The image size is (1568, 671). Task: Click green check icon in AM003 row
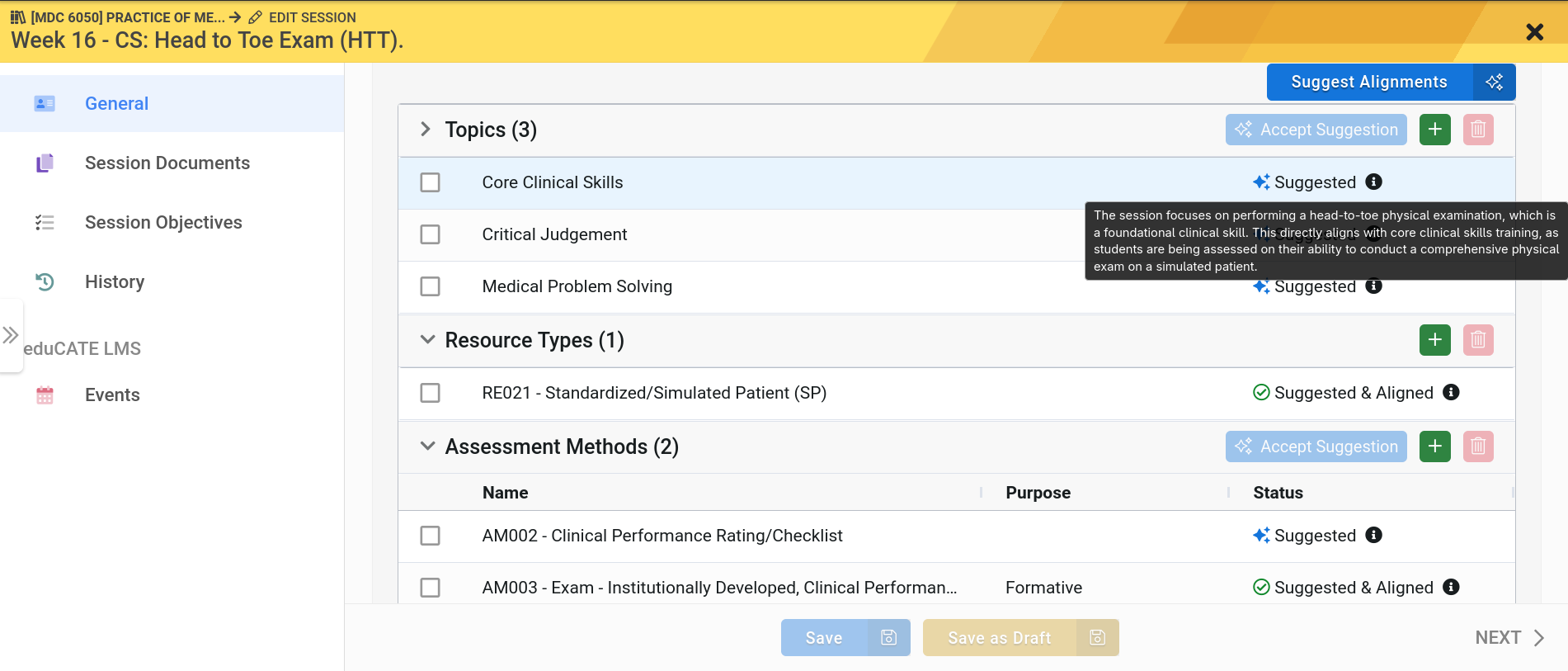tap(1261, 588)
